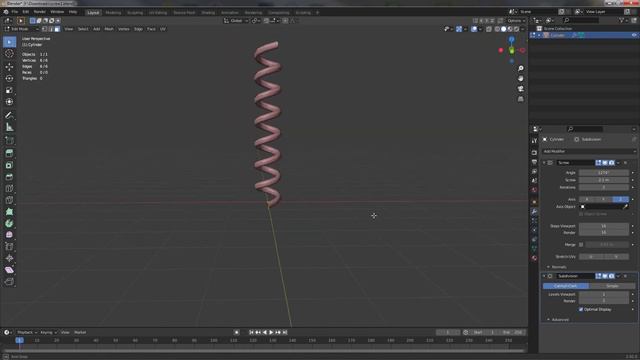640x360 pixels.
Task: Switch to the Modeling workspace tab
Action: click(x=113, y=13)
